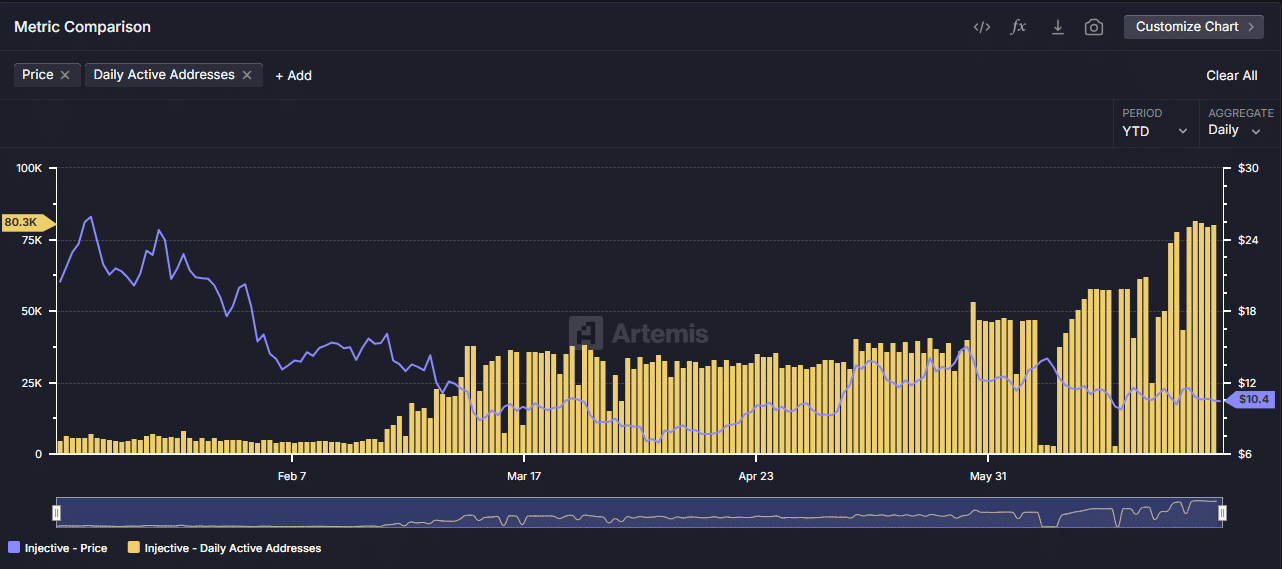Click the $10.4 price value marker
Image resolution: width=1282 pixels, height=569 pixels.
(x=1251, y=399)
